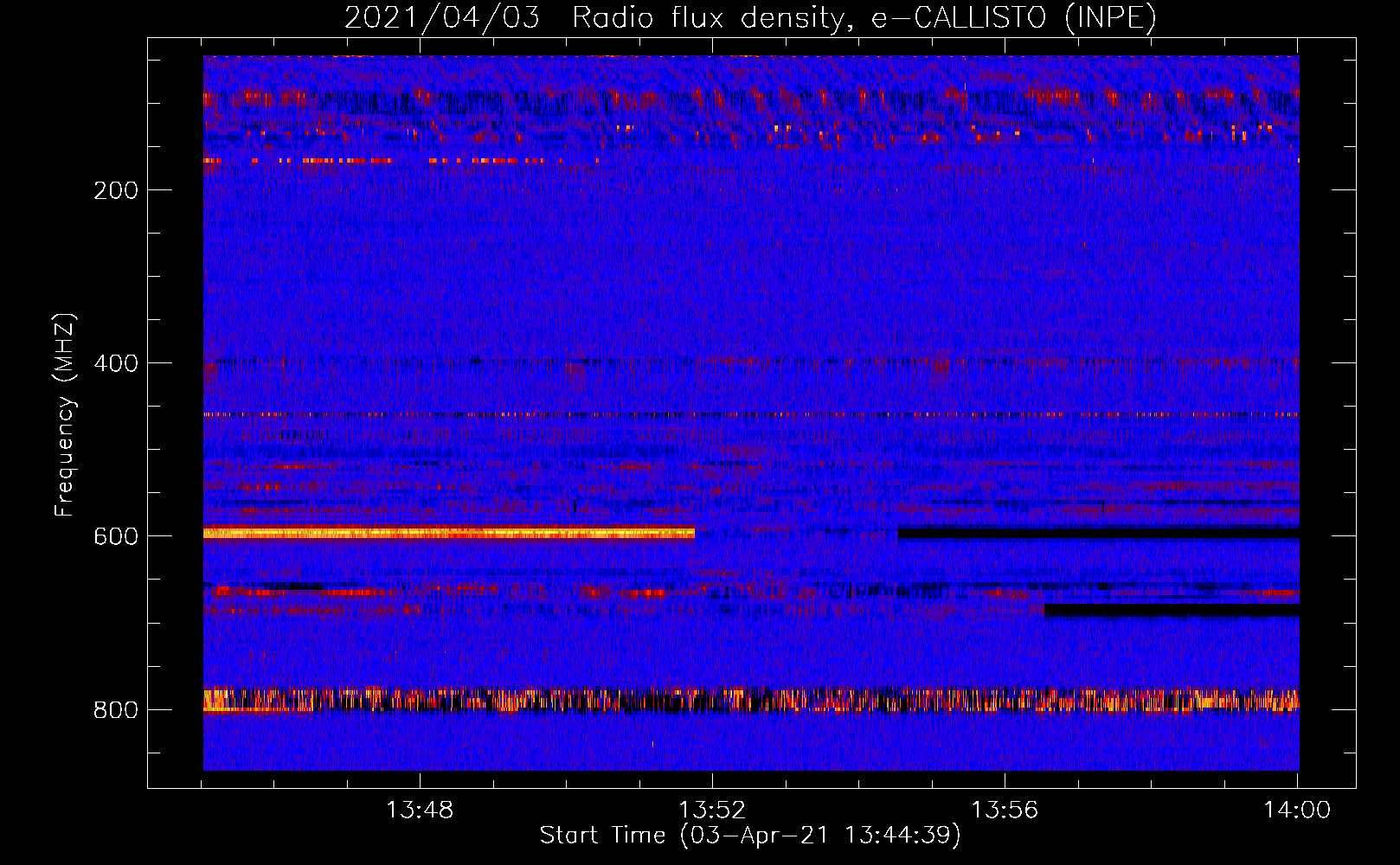Click the 'Frequency (MHZ)' axis label
This screenshot has width=1400, height=865.
coord(65,415)
